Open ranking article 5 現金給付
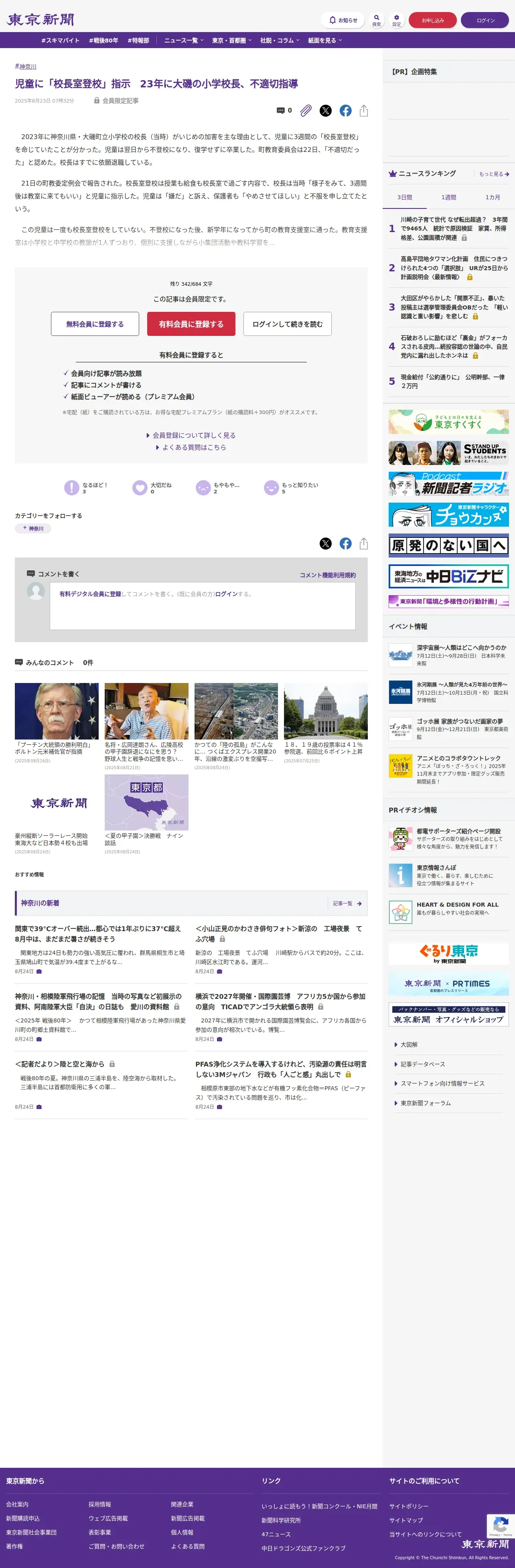 click(x=448, y=382)
